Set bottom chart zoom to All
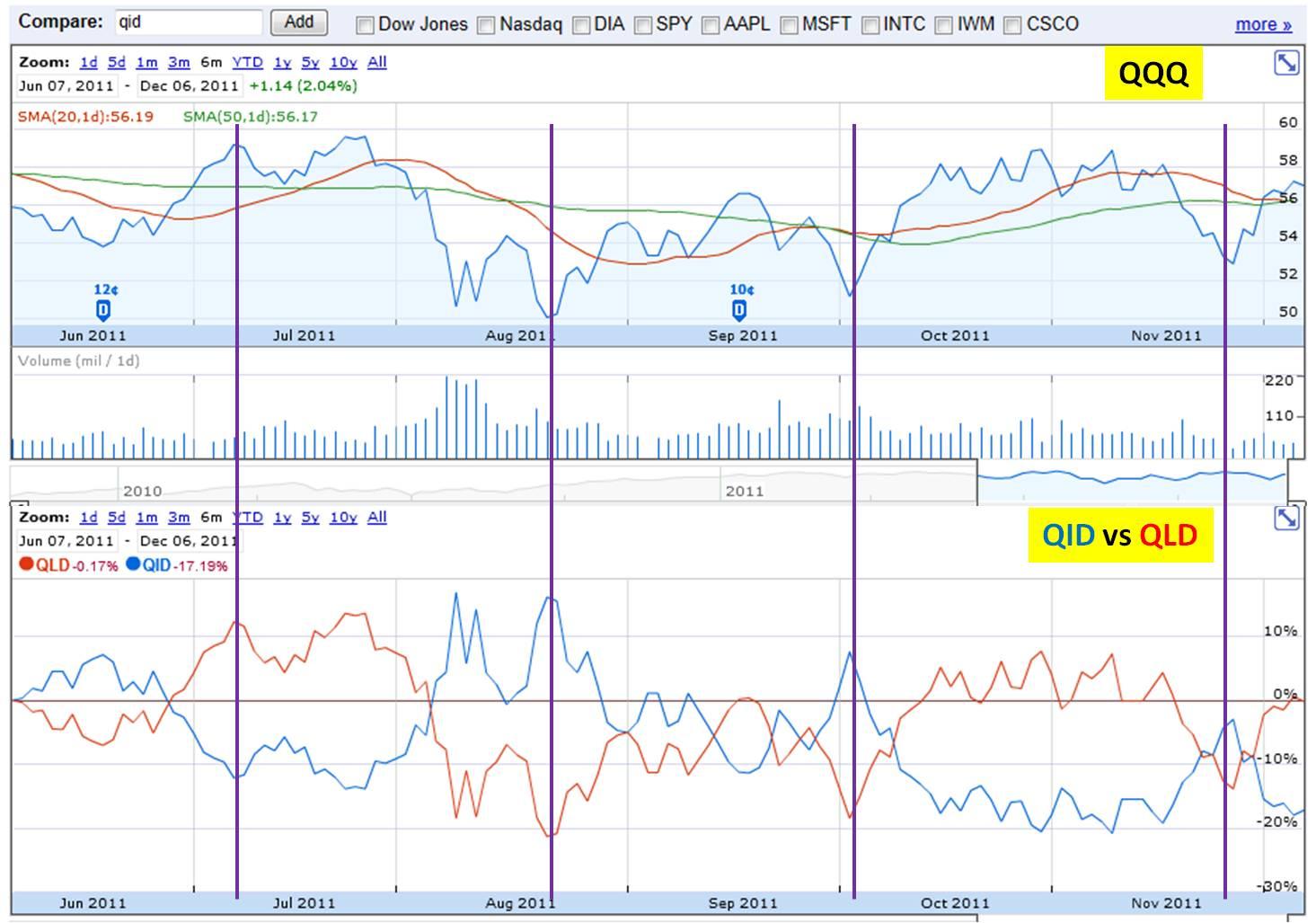 pyautogui.click(x=377, y=517)
